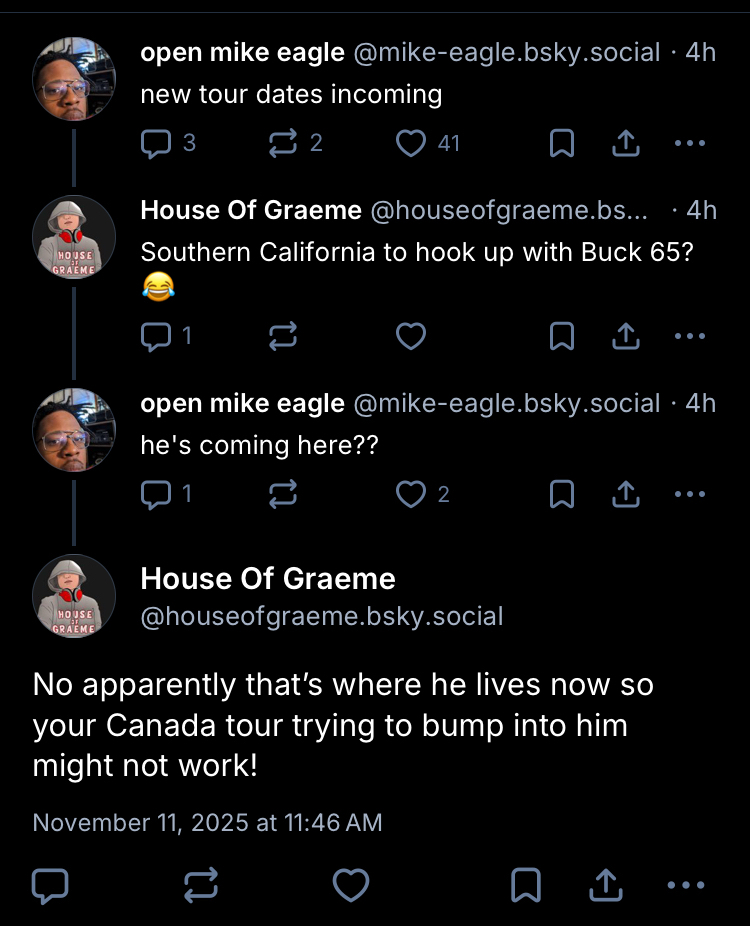Share the 'new tour dates incoming' post
The width and height of the screenshot is (750, 926).
pyautogui.click(x=625, y=144)
